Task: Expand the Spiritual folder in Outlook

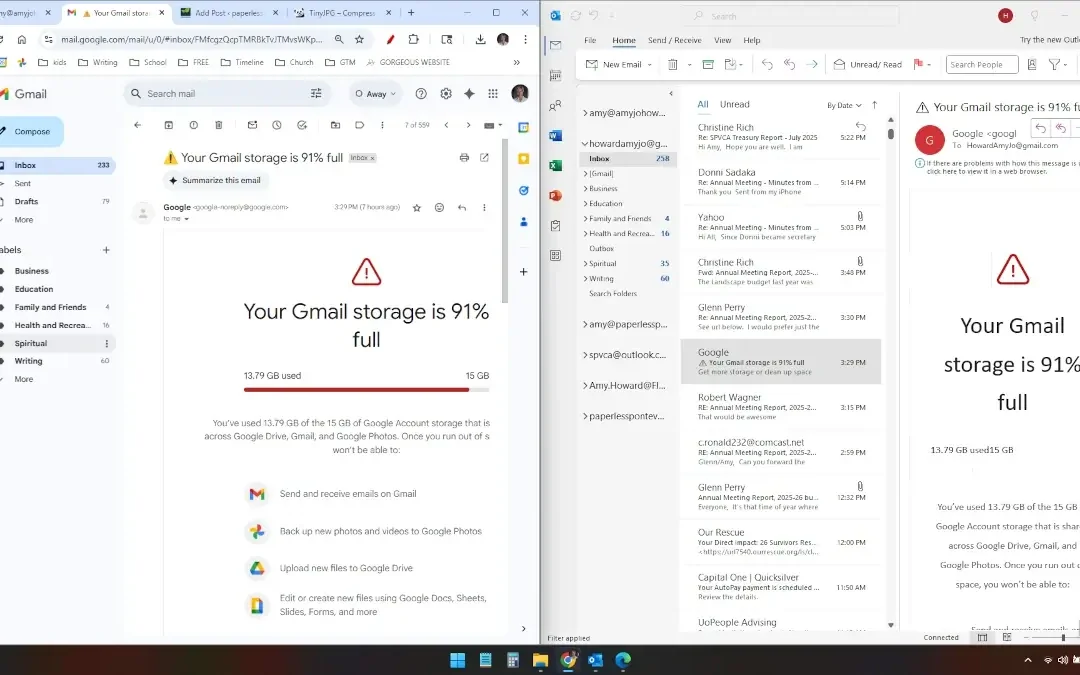Action: [585, 264]
